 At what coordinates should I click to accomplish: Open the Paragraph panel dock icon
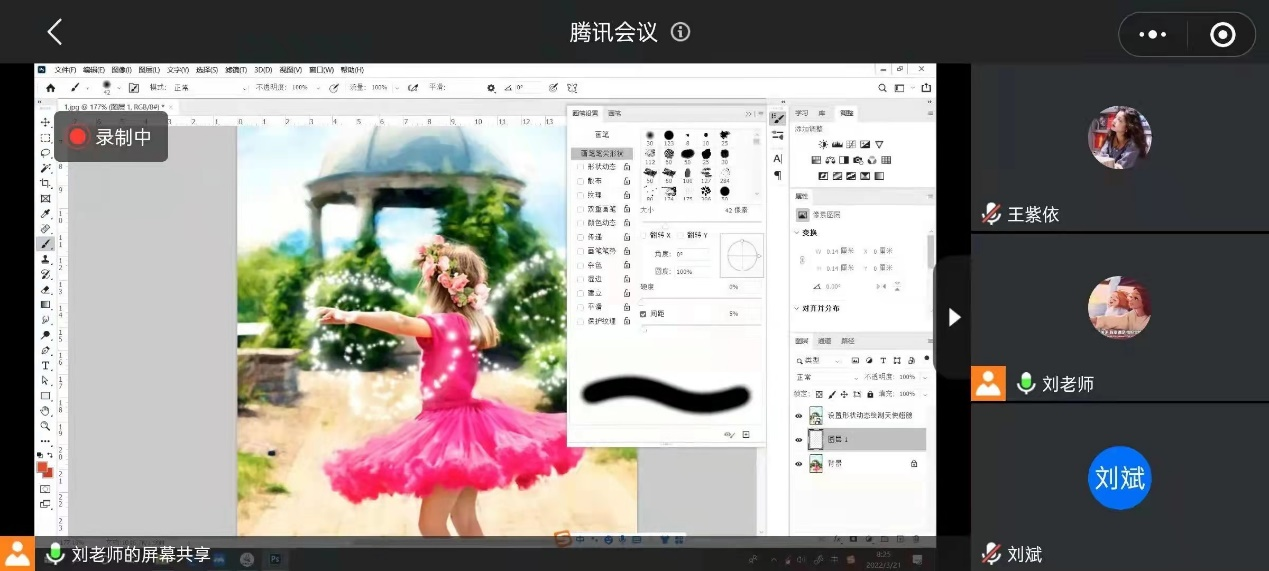point(778,175)
